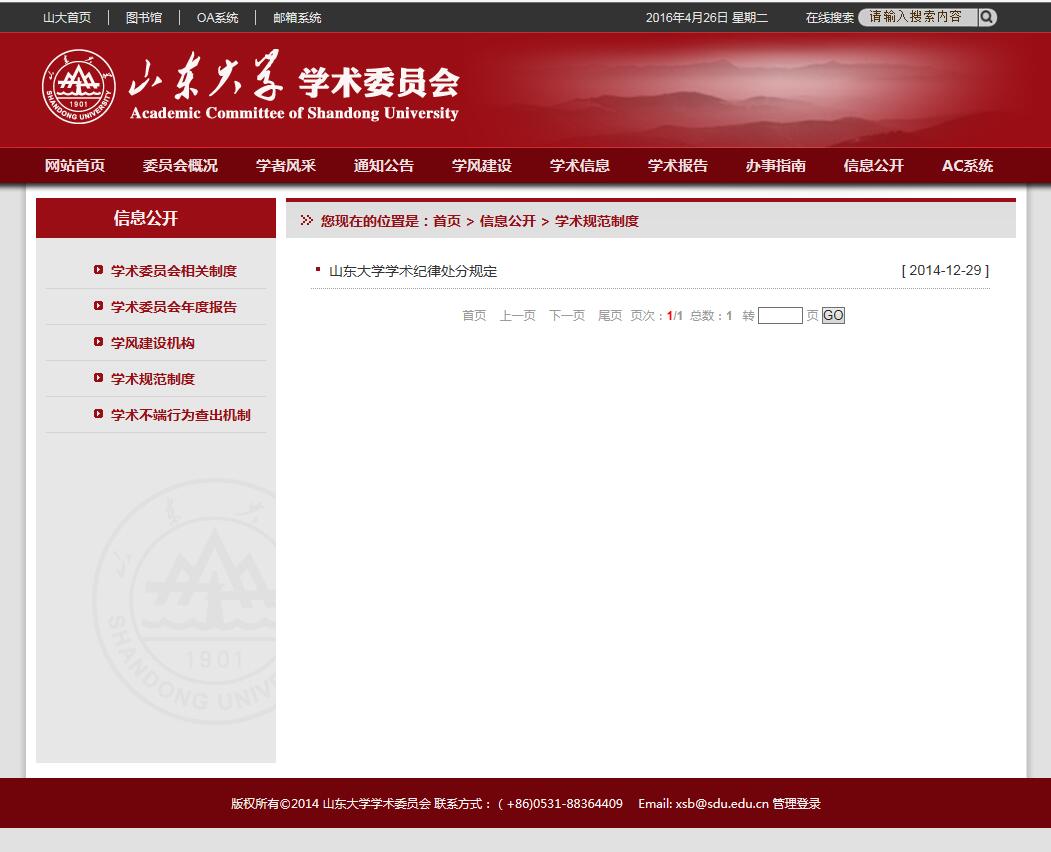Viewport: 1051px width, 852px height.
Task: Select 学术委员会相关制度 in sidebar
Action: click(174, 271)
